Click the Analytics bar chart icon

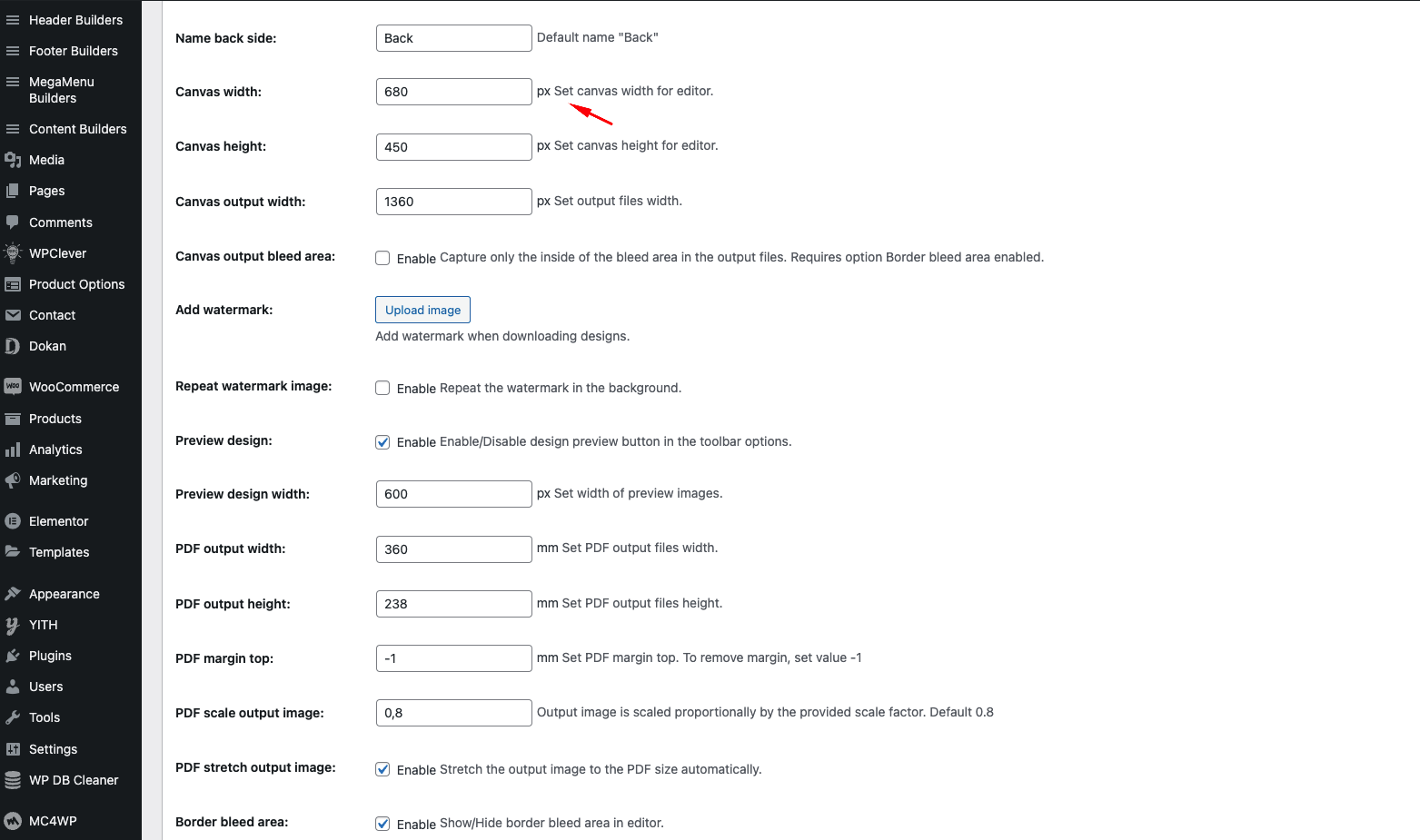13,450
